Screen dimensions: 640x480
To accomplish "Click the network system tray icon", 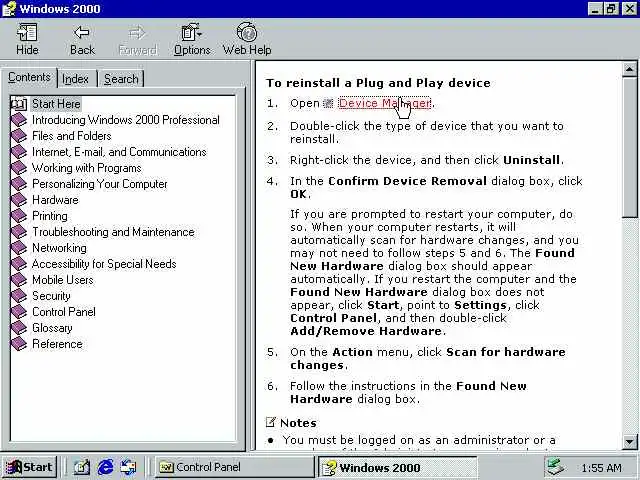I will click(x=556, y=467).
